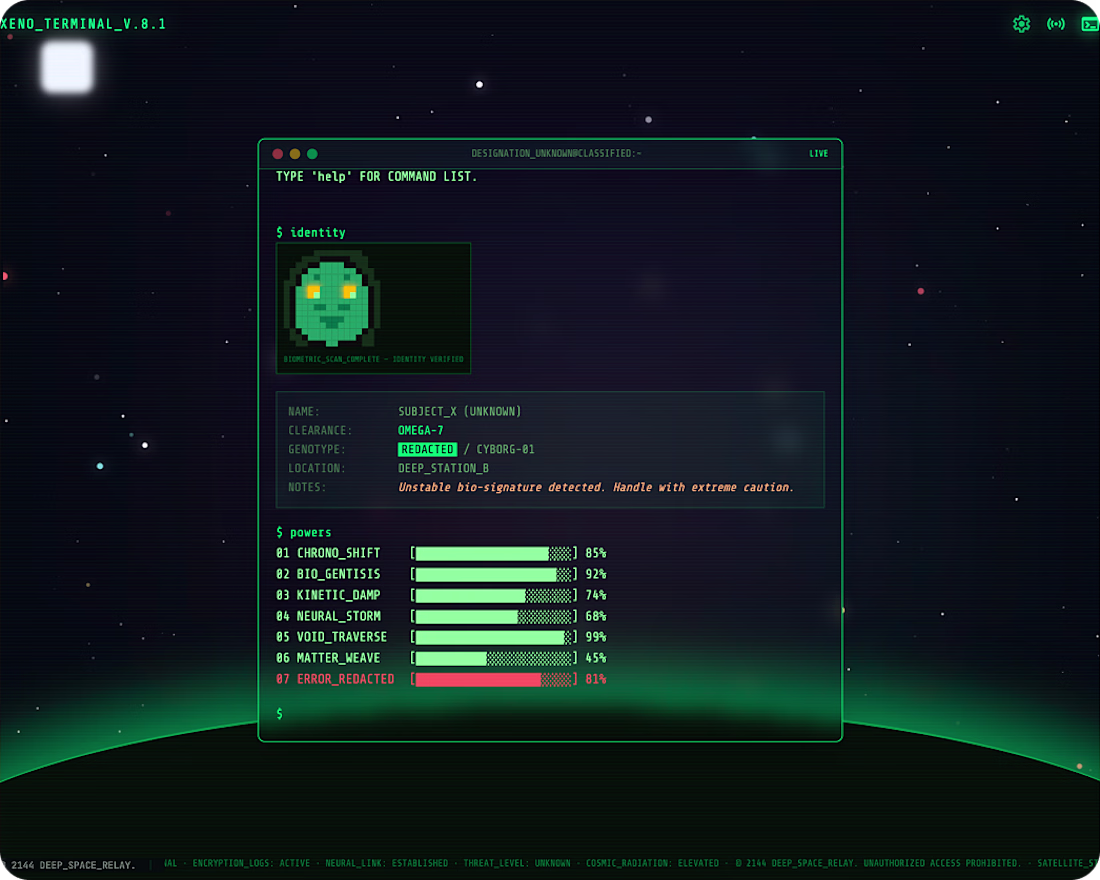
Task: Click the alien biometric portrait
Action: tap(332, 298)
